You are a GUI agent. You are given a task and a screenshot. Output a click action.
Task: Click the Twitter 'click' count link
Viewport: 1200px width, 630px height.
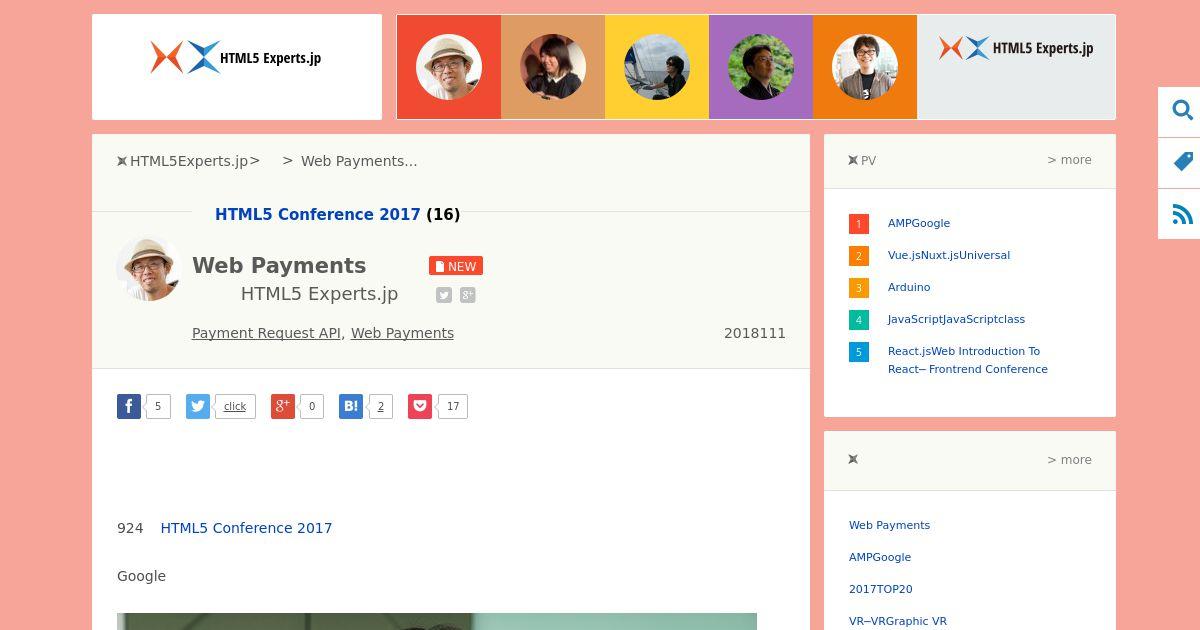235,406
